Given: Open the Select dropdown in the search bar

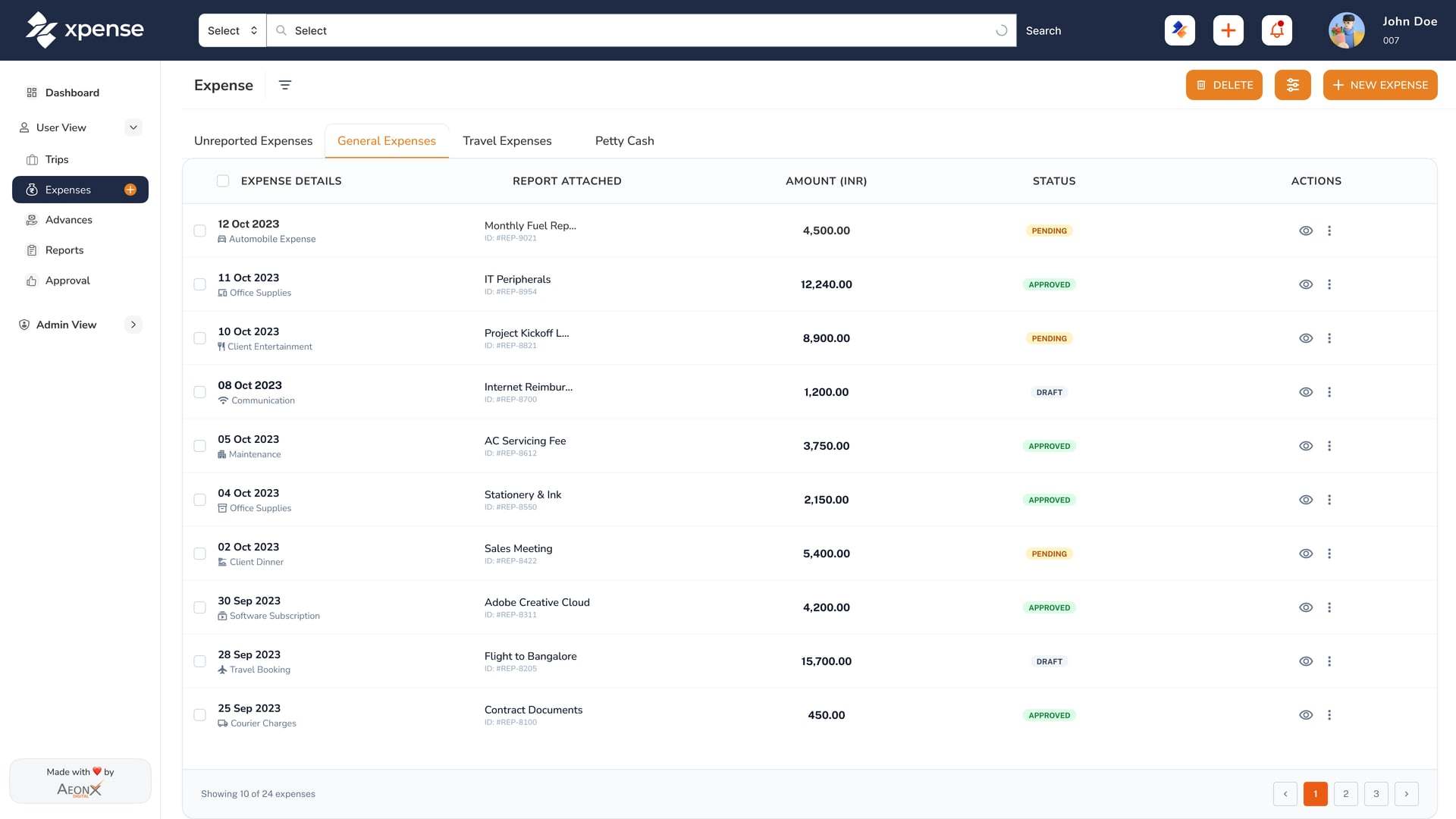Looking at the screenshot, I should pos(232,30).
